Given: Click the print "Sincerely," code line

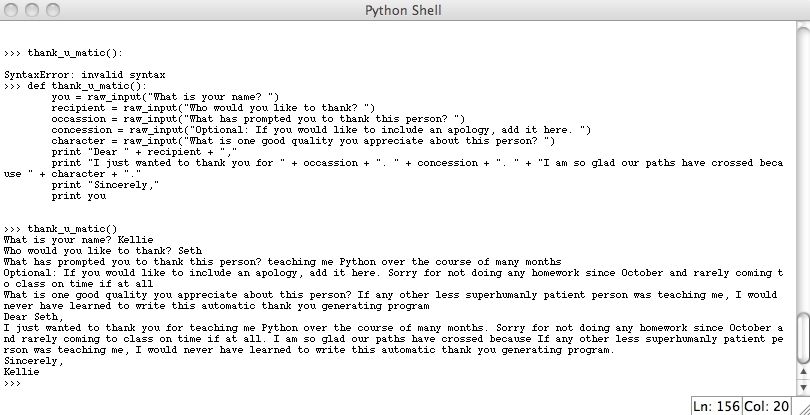Looking at the screenshot, I should pos(105,185).
